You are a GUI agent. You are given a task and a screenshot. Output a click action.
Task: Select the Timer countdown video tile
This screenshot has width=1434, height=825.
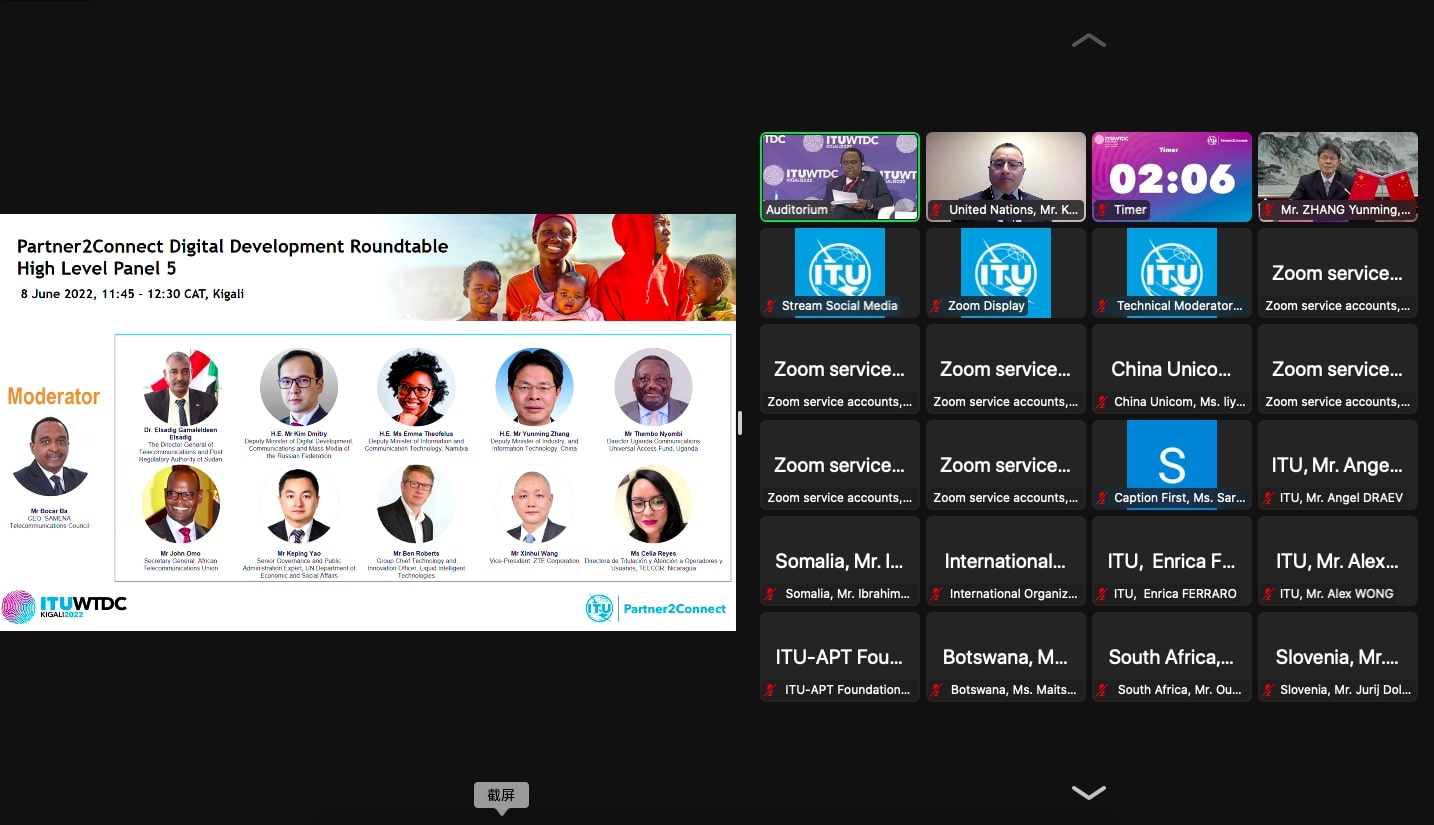point(1172,177)
